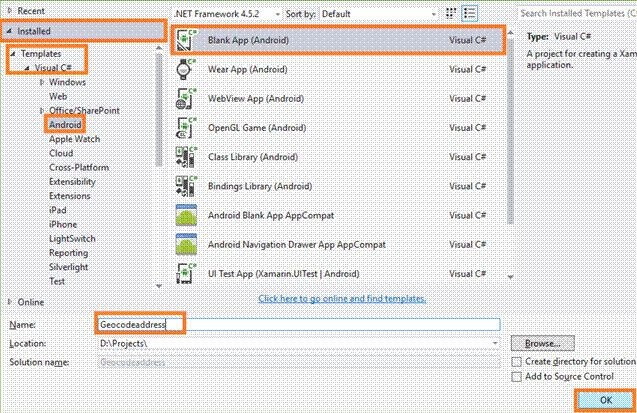Screen dimensions: 637x413
Task: Check Add to Source Control
Action: (516, 377)
